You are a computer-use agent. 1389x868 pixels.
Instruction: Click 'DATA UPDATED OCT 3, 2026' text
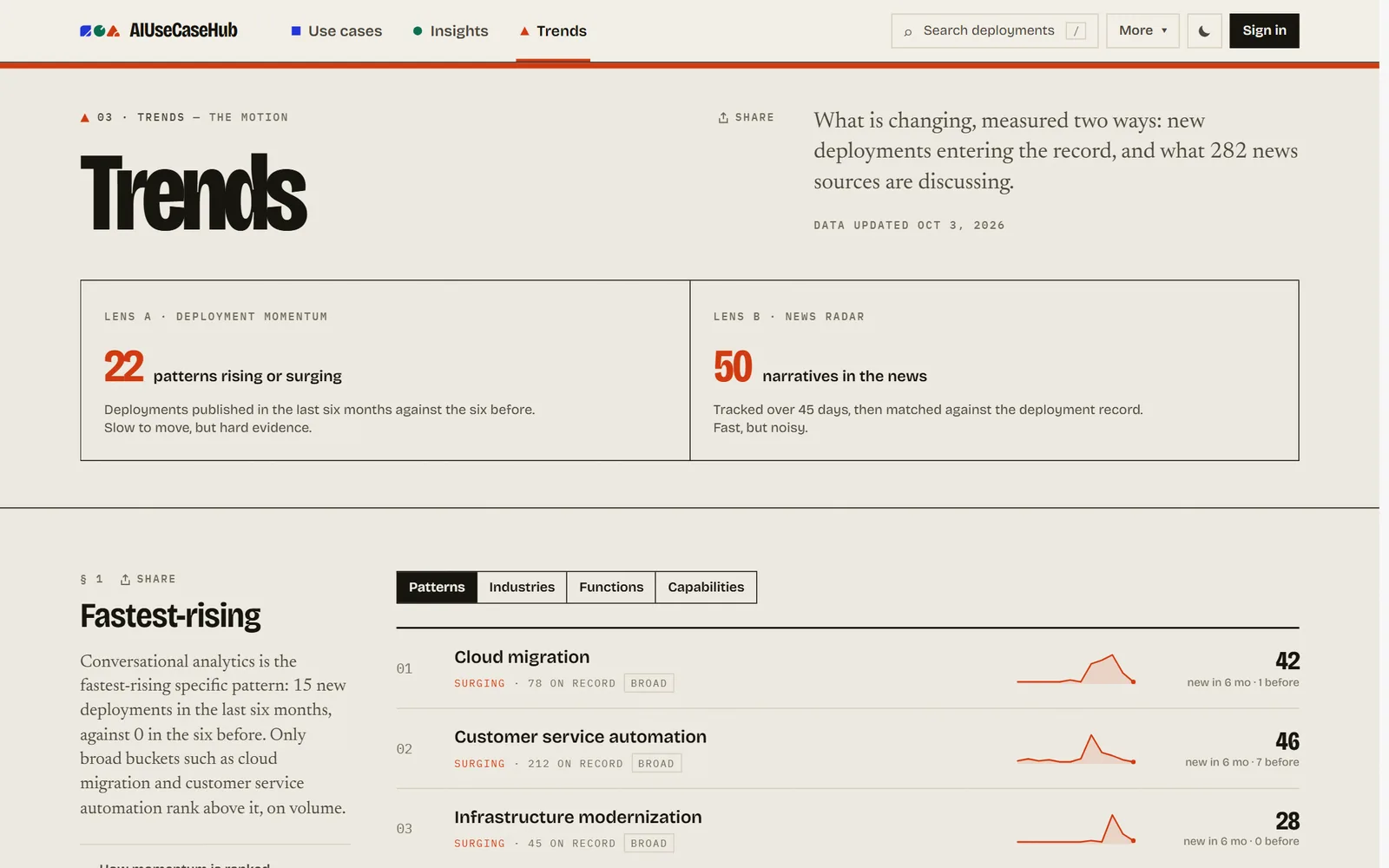coord(909,225)
